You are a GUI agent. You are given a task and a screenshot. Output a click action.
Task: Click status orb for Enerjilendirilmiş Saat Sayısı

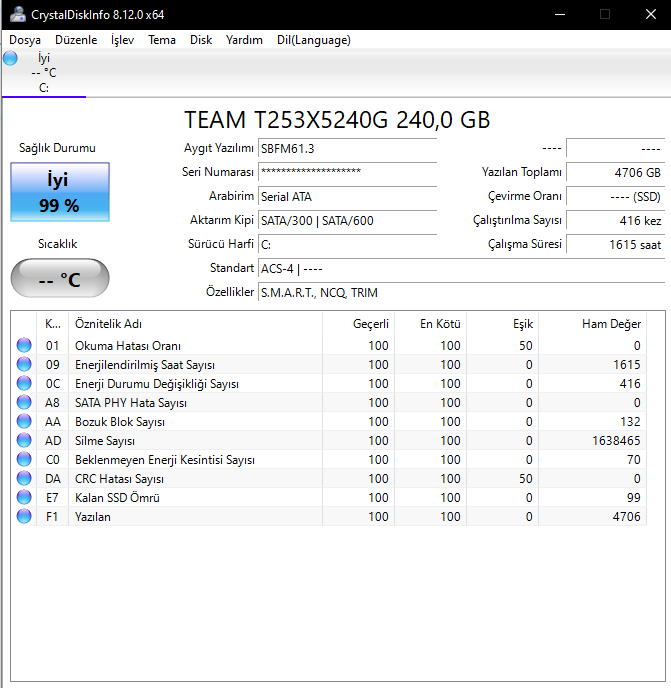[x=24, y=364]
